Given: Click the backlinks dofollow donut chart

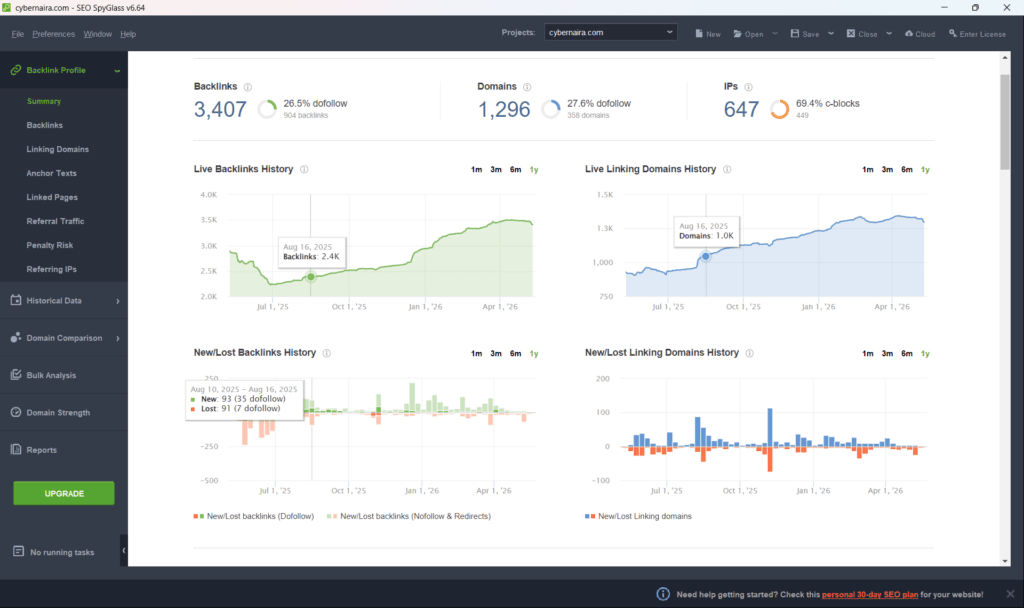Looking at the screenshot, I should click(x=267, y=109).
